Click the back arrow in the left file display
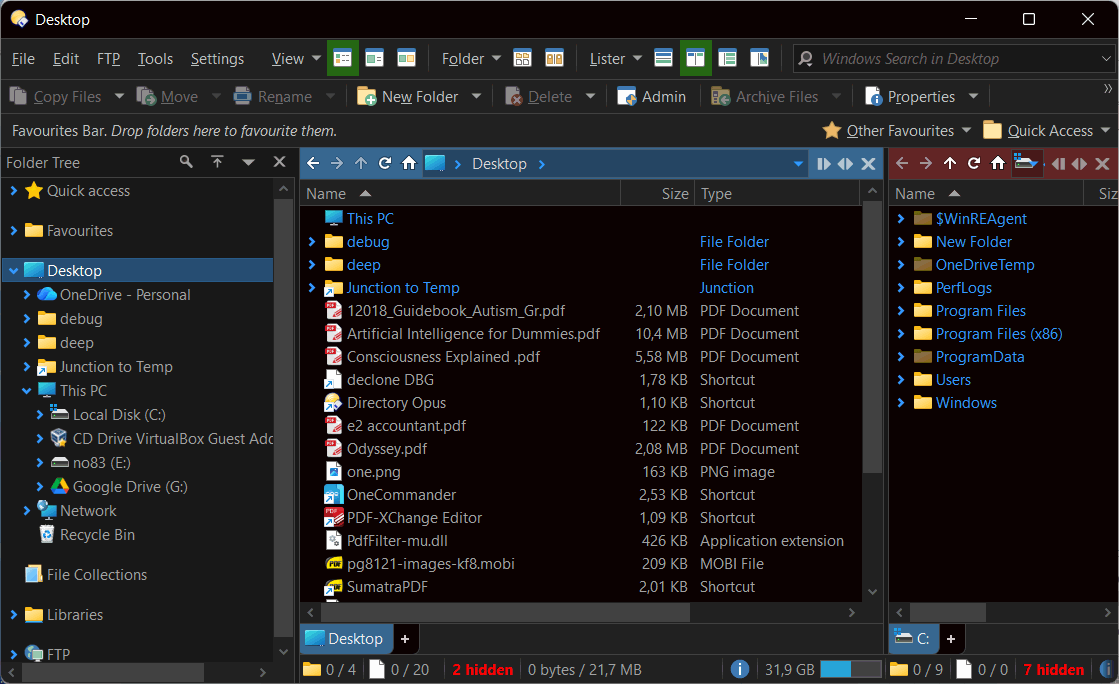1119x684 pixels. (x=313, y=162)
